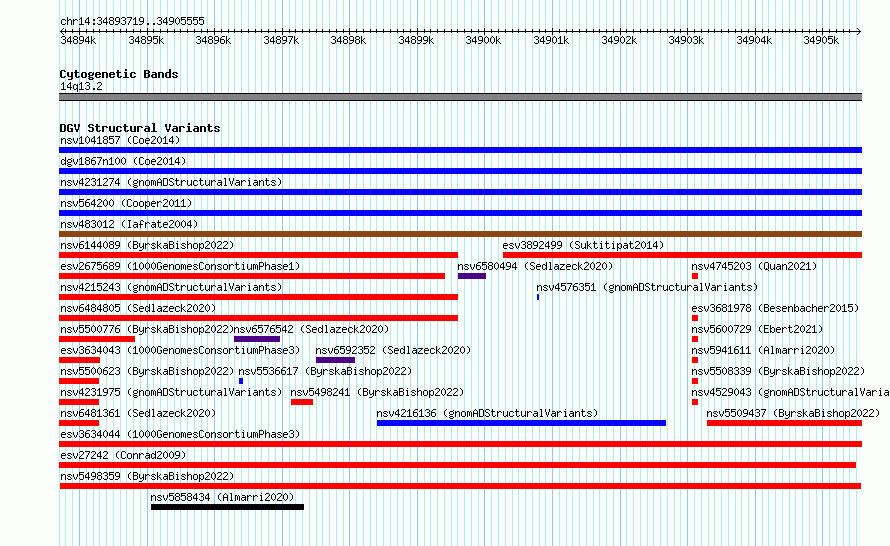Click the red nsv5500776 variant bar
The width and height of the screenshot is (890, 546).
[97, 339]
